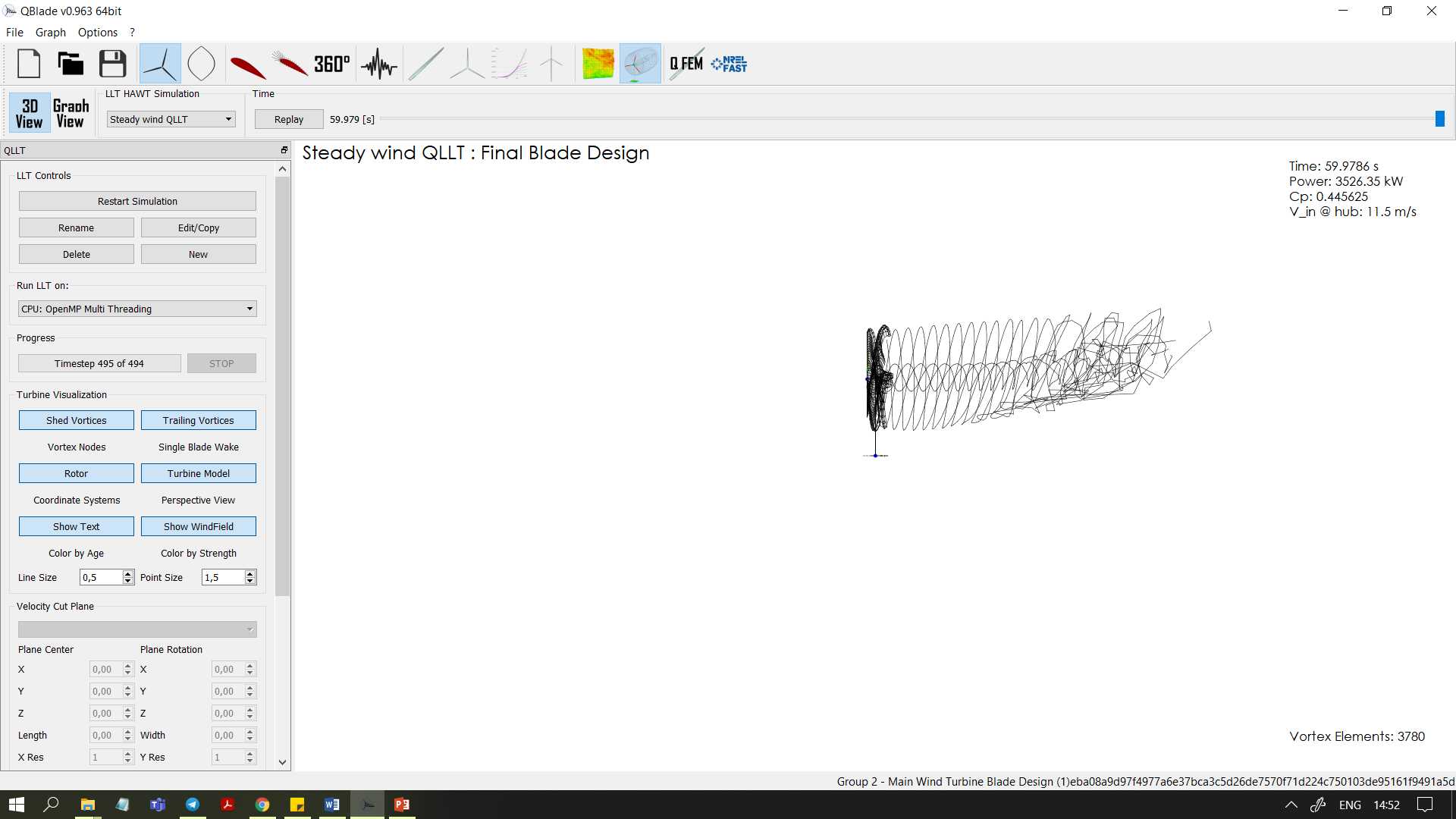Viewport: 1456px width, 819px height.
Task: Toggle Show WindField
Action: click(x=199, y=526)
